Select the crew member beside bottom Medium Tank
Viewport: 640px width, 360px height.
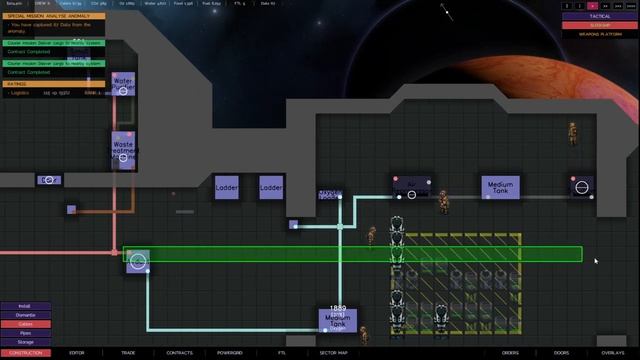point(363,335)
